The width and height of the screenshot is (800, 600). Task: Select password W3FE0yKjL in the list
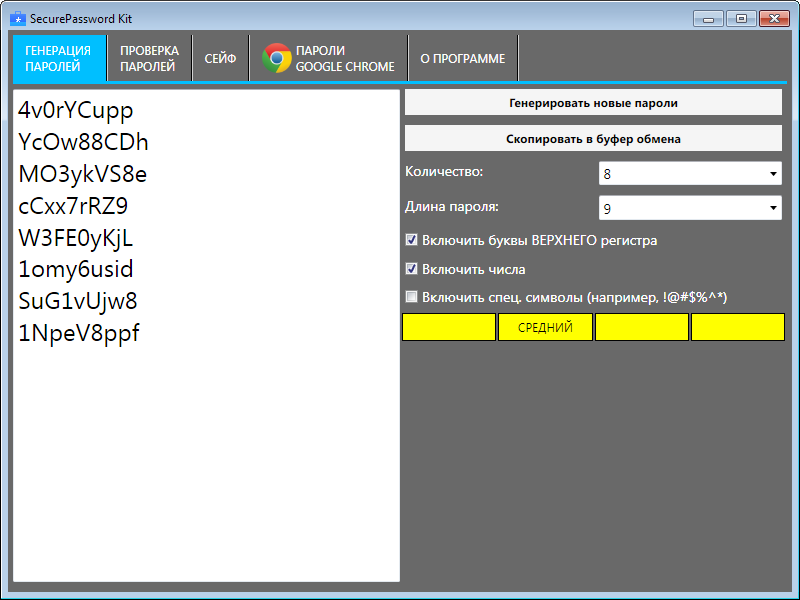click(76, 238)
